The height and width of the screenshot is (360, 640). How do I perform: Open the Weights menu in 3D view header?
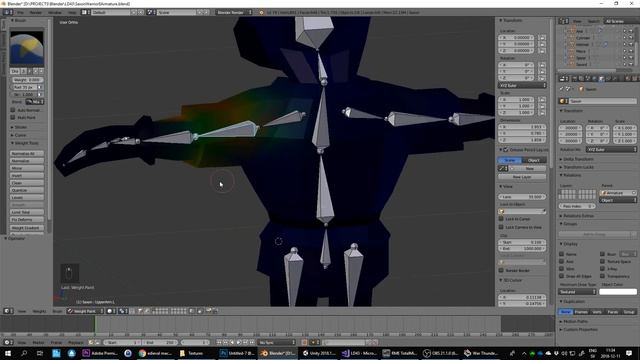(39, 311)
